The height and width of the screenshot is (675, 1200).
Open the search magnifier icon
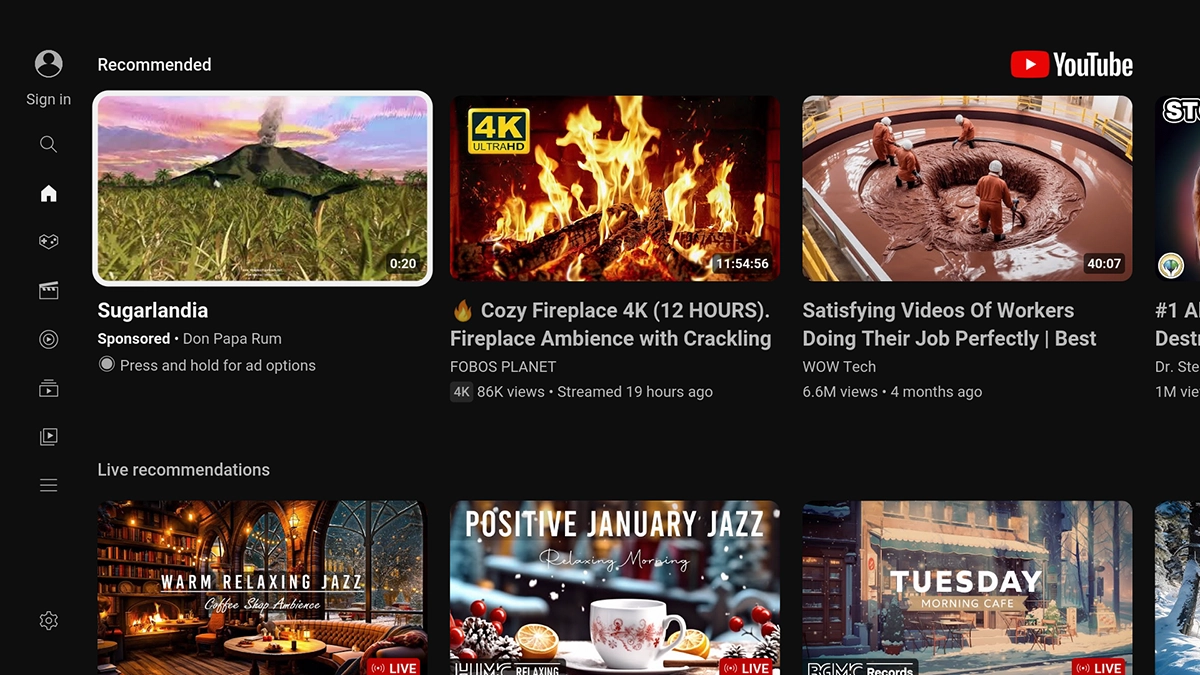tap(48, 144)
